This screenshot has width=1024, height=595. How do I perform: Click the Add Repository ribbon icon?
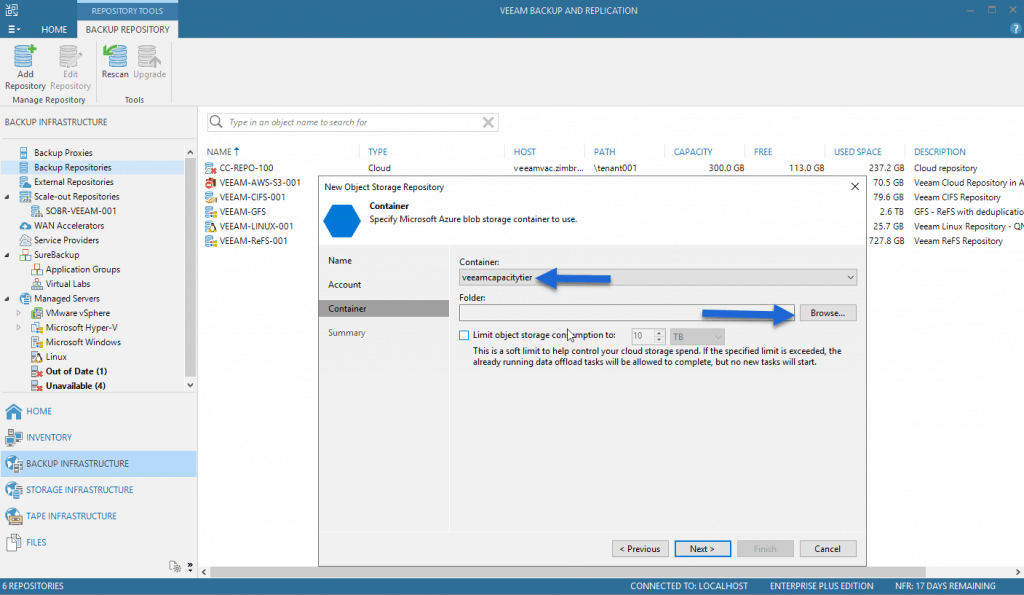(25, 67)
